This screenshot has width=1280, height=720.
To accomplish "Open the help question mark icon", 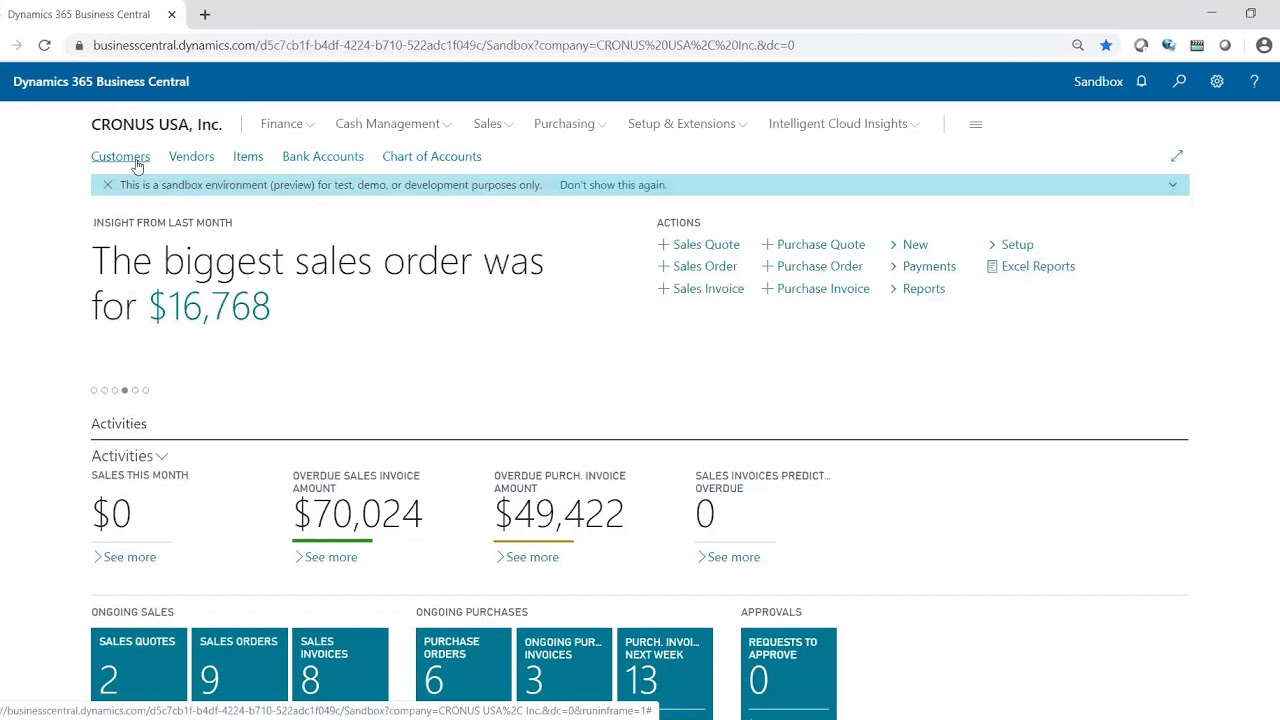I will 1254,82.
